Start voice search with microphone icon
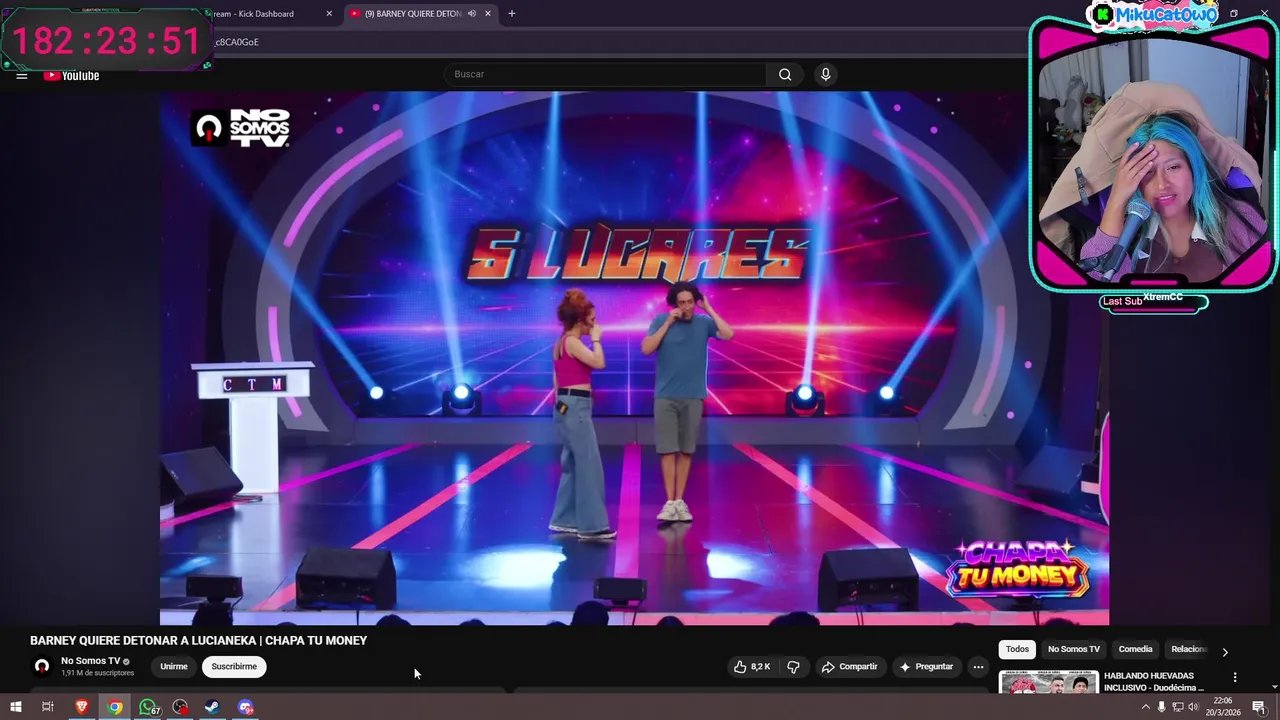The image size is (1280, 720). coord(825,74)
